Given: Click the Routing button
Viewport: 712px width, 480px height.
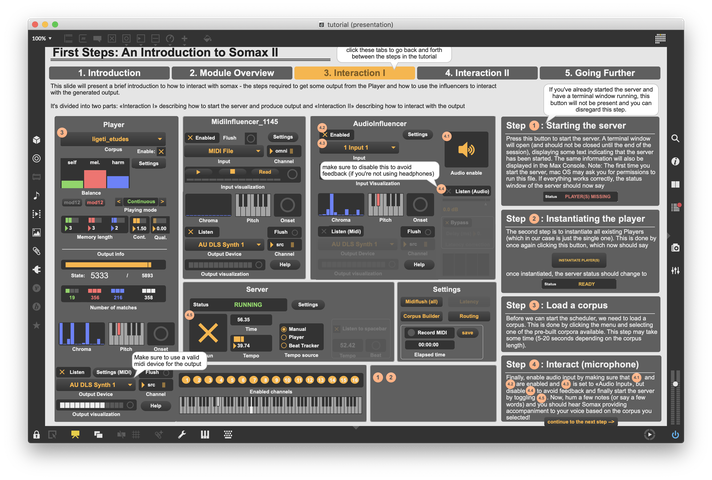Looking at the screenshot, I should pyautogui.click(x=469, y=316).
